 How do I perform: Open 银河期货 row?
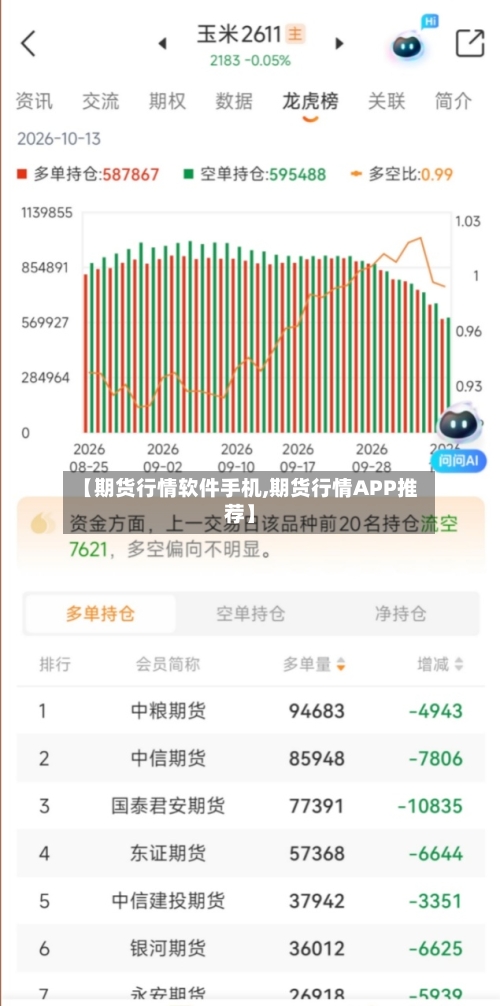click(x=250, y=948)
